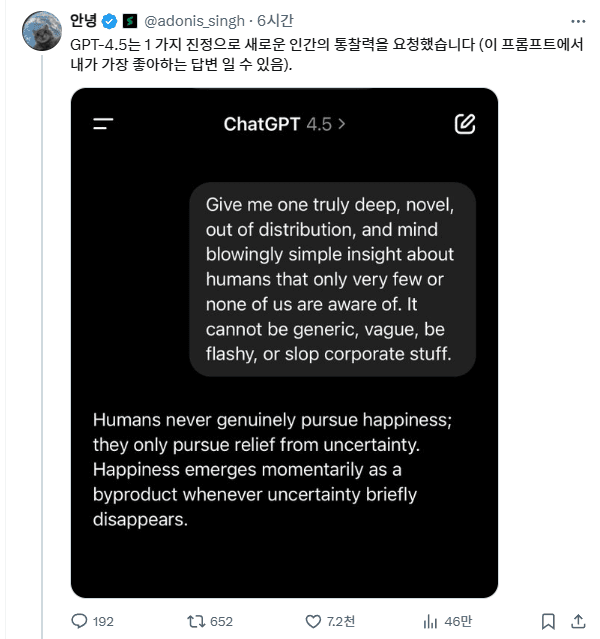Click the user prompt message bubble

tap(332, 279)
